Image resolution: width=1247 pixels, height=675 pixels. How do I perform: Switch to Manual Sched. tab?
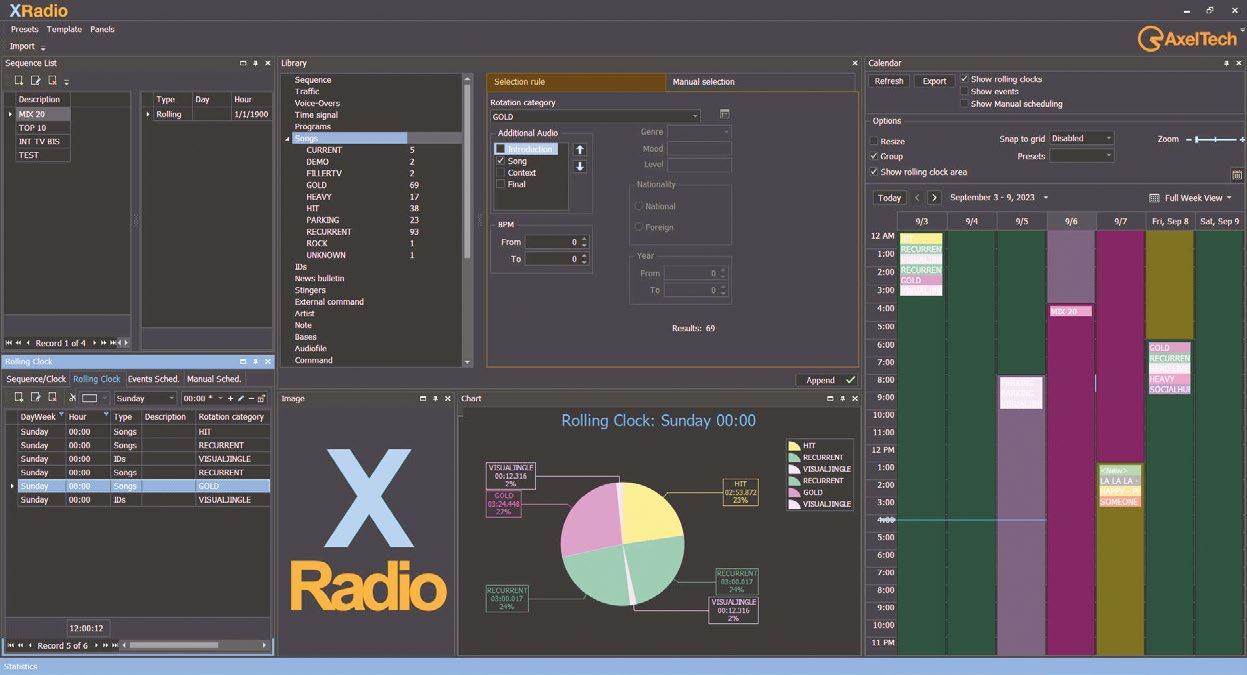click(x=214, y=379)
